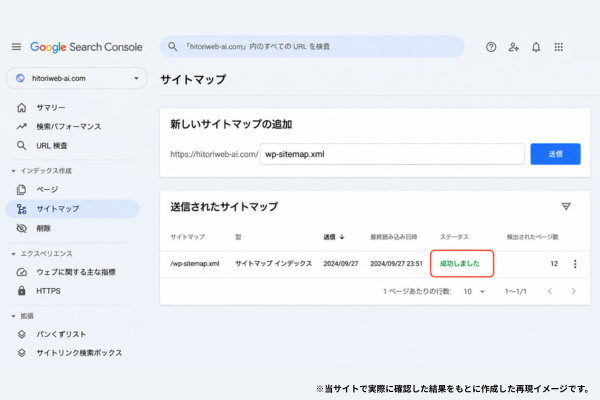Click the discovered pages count 12

point(554,263)
